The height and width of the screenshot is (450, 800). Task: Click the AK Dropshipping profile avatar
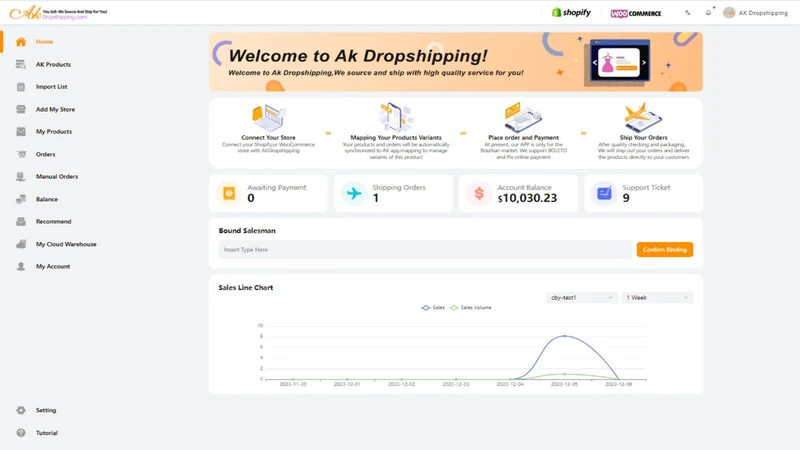point(729,13)
